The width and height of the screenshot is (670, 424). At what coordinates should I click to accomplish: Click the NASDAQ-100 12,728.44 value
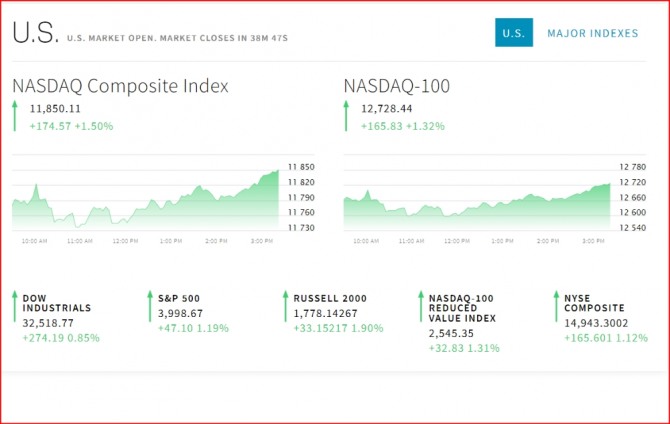387,108
